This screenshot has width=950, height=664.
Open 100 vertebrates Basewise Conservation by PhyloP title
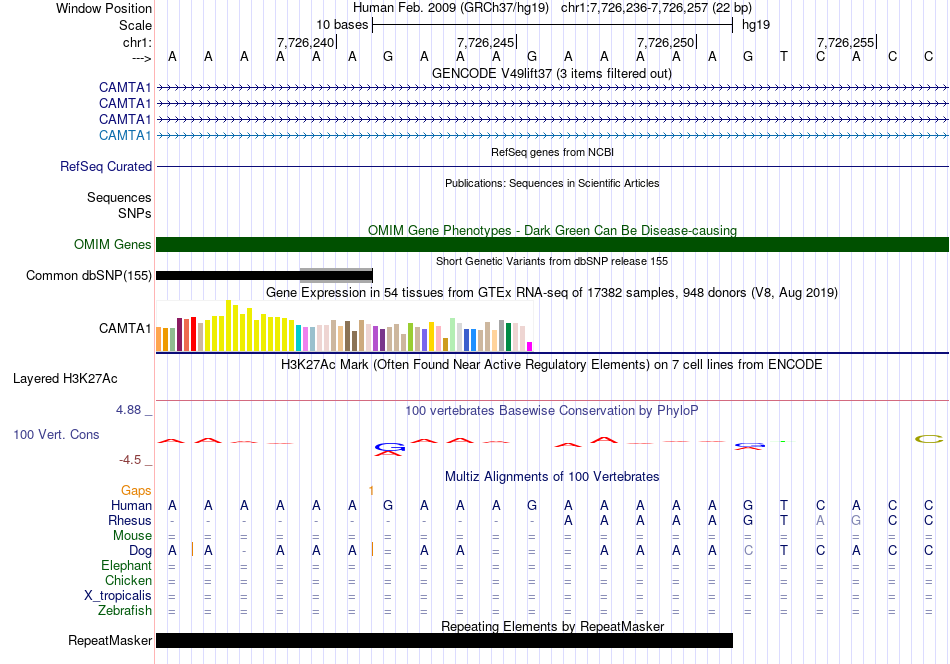coord(552,411)
